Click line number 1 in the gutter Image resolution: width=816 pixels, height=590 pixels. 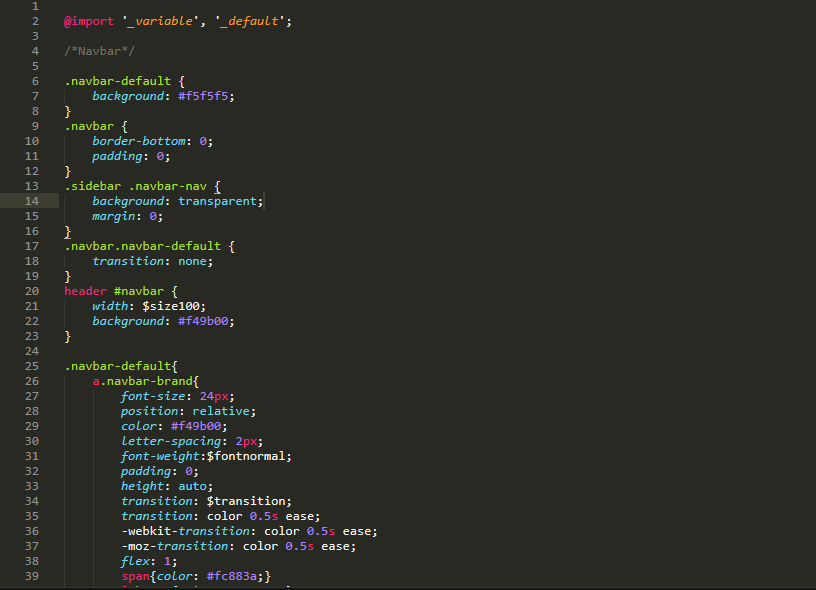[x=35, y=6]
